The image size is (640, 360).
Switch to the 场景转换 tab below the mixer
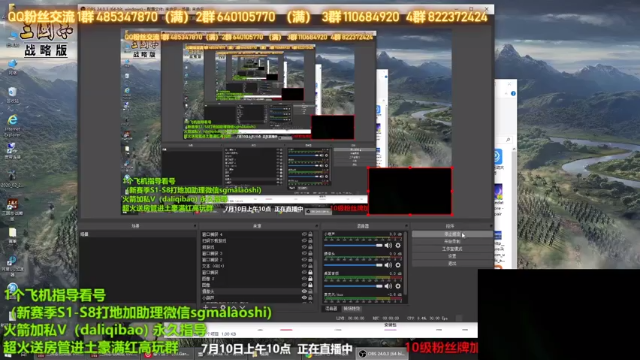(351, 309)
